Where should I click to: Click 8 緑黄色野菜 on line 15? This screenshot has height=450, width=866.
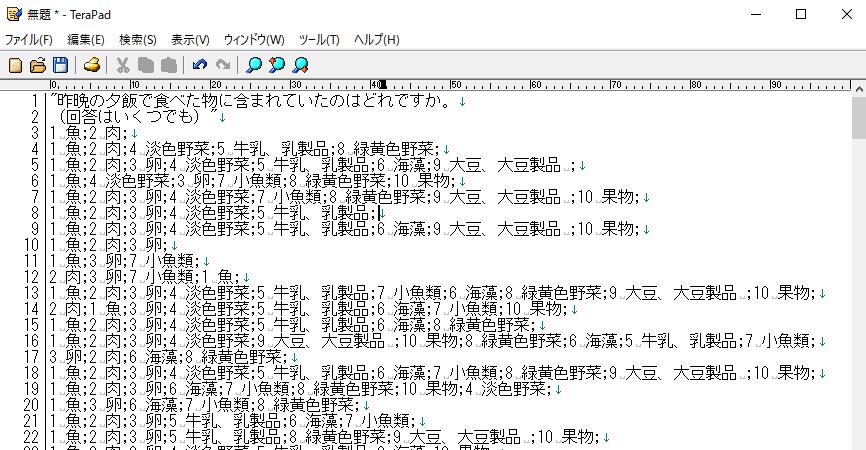click(x=482, y=325)
